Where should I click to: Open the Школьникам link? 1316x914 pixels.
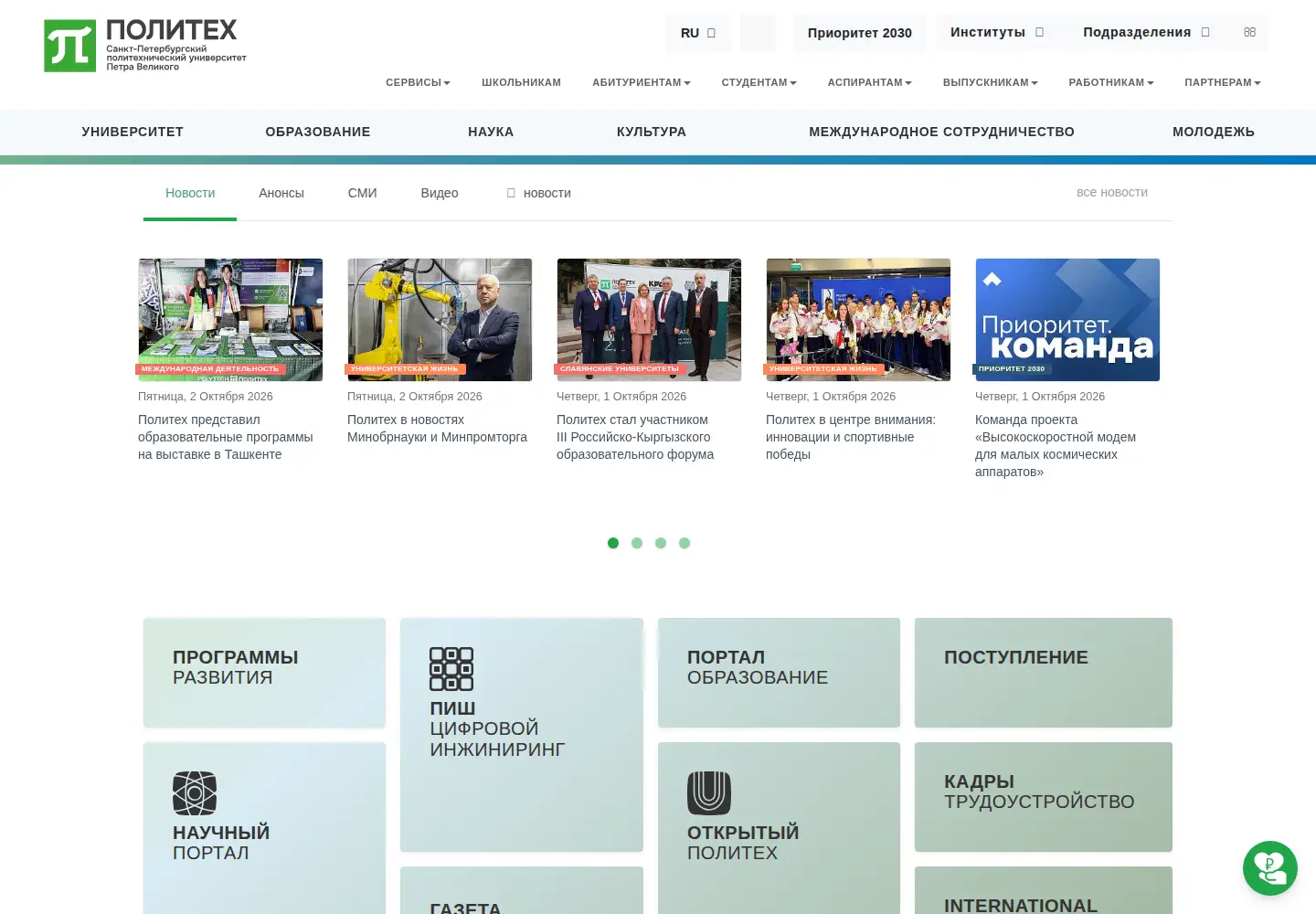pyautogui.click(x=521, y=82)
